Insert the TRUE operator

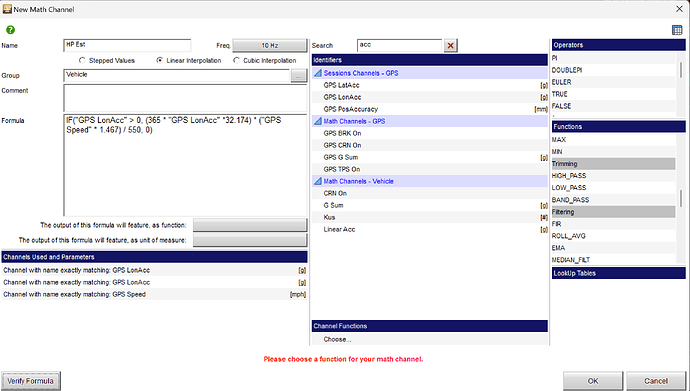[x=613, y=94]
